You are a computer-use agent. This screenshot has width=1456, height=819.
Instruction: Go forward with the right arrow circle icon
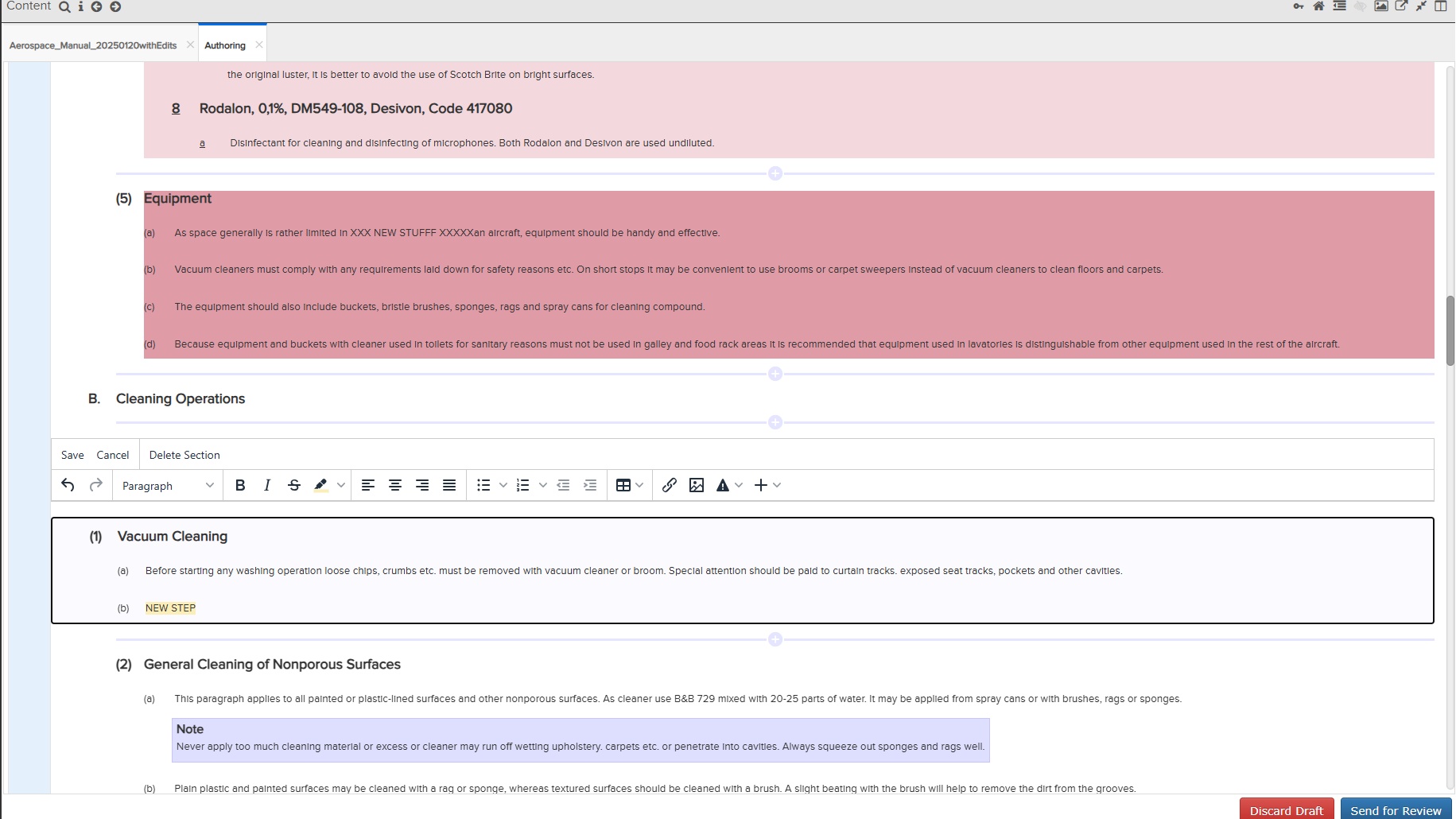pyautogui.click(x=115, y=6)
